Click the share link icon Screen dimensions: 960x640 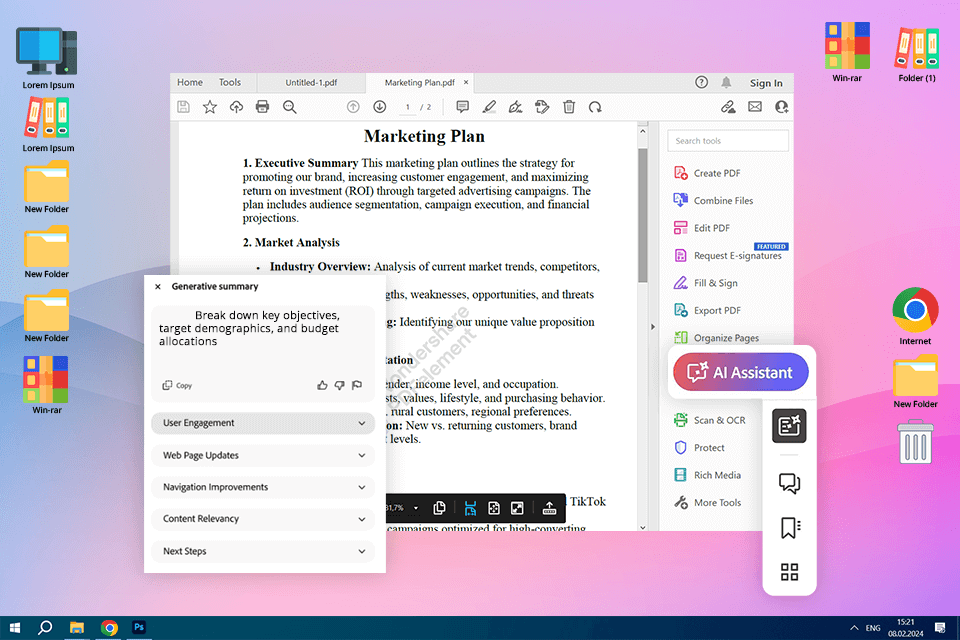click(x=728, y=107)
